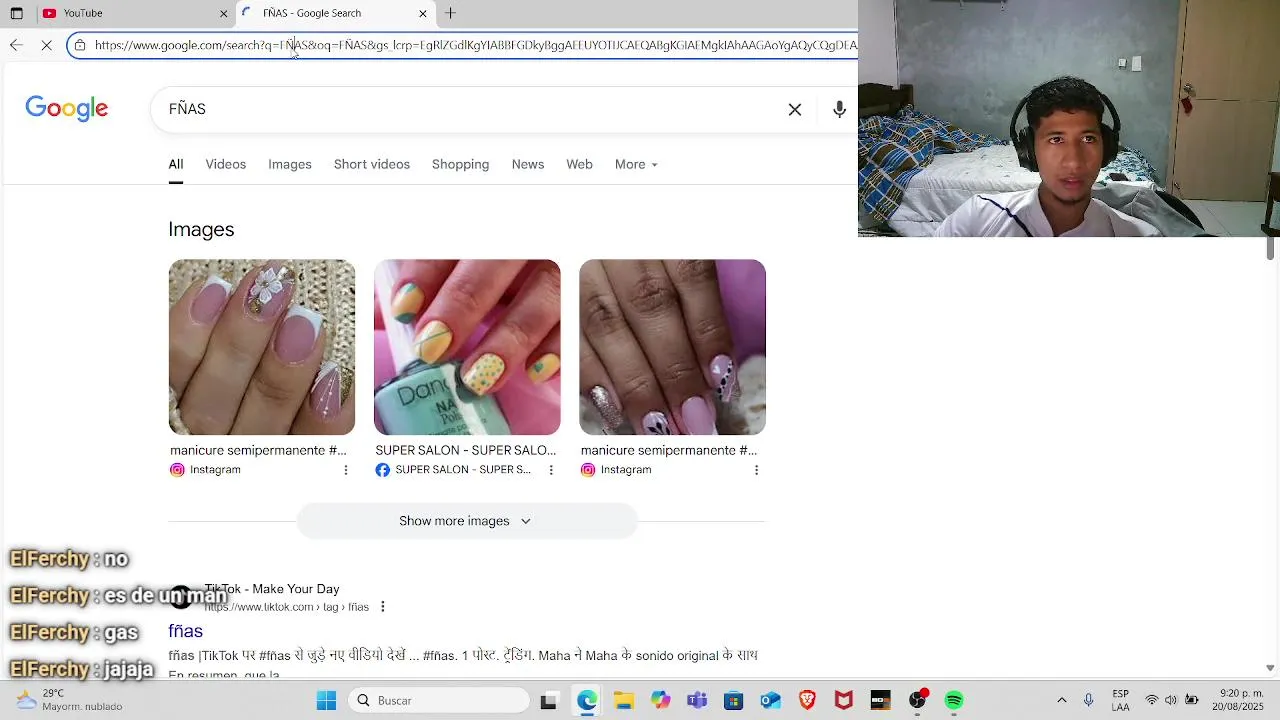Viewport: 1280px width, 720px height.
Task: View site information lock icon
Action: (80, 45)
